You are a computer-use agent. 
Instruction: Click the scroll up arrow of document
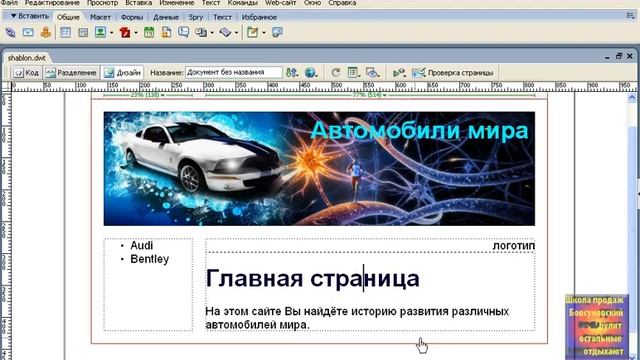coord(632,97)
